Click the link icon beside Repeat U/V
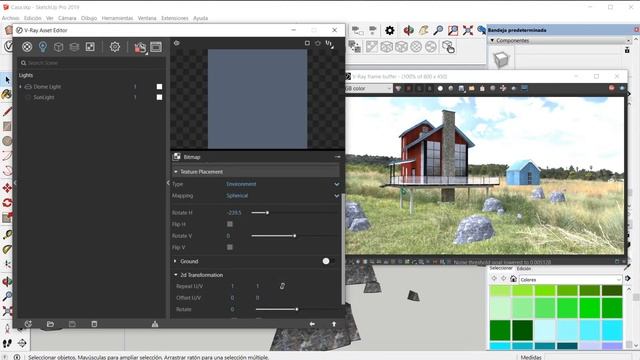 (282, 286)
